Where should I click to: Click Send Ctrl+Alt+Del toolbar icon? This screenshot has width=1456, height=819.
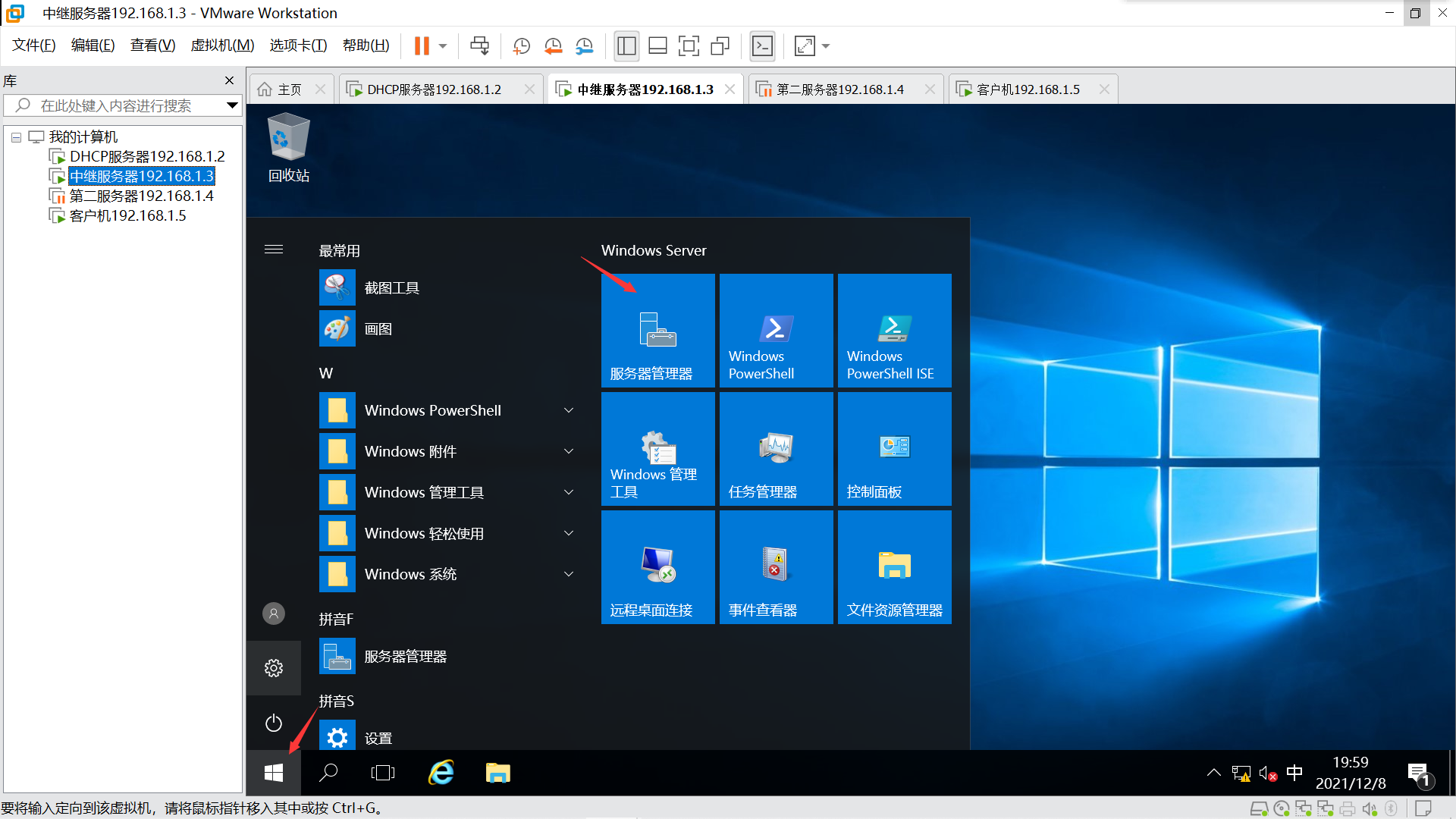coord(479,46)
